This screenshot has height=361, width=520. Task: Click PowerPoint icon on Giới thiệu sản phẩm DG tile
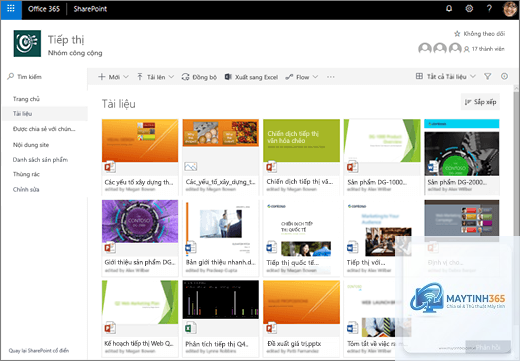tap(110, 248)
